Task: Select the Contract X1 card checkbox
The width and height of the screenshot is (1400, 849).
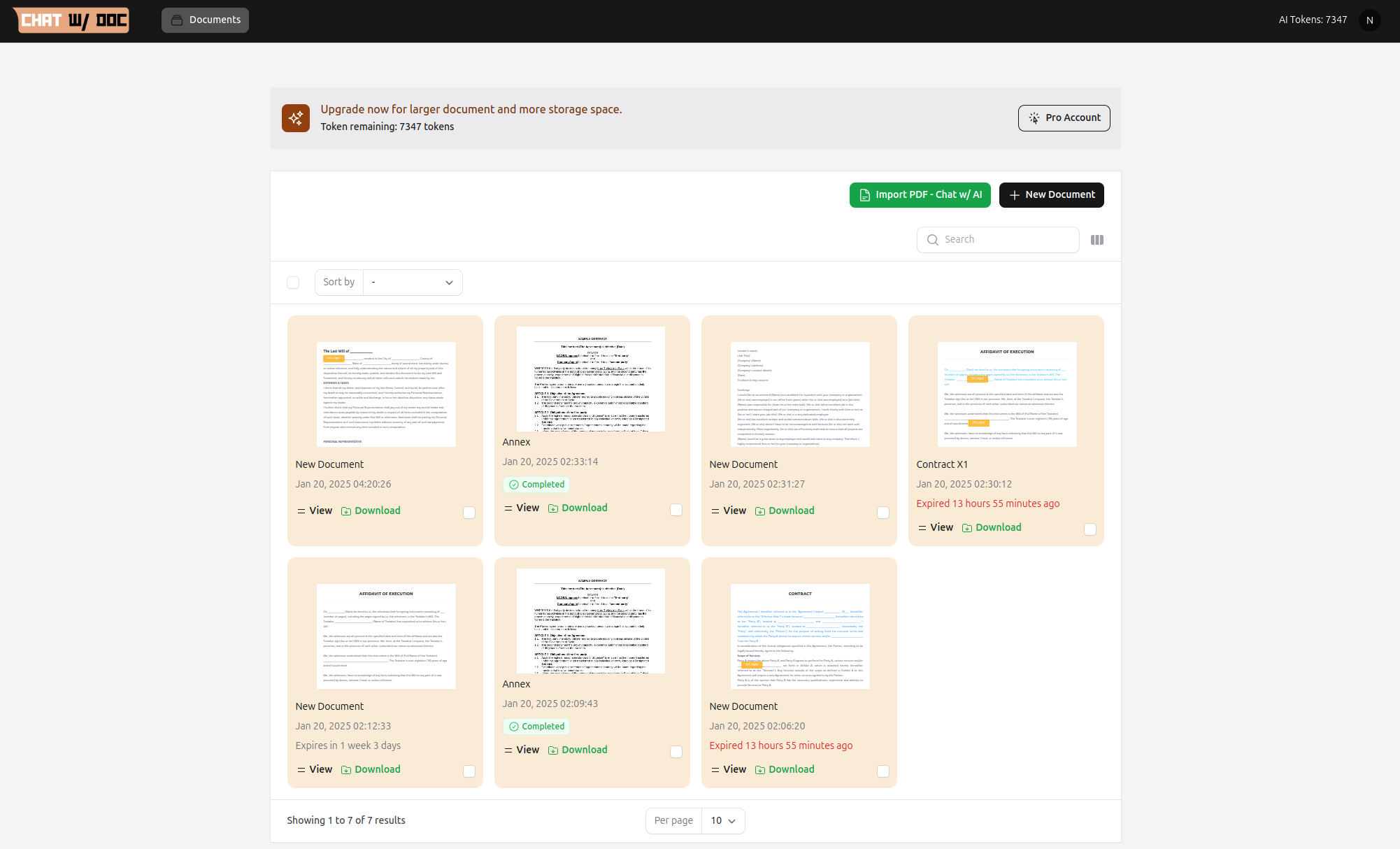Action: [1090, 529]
